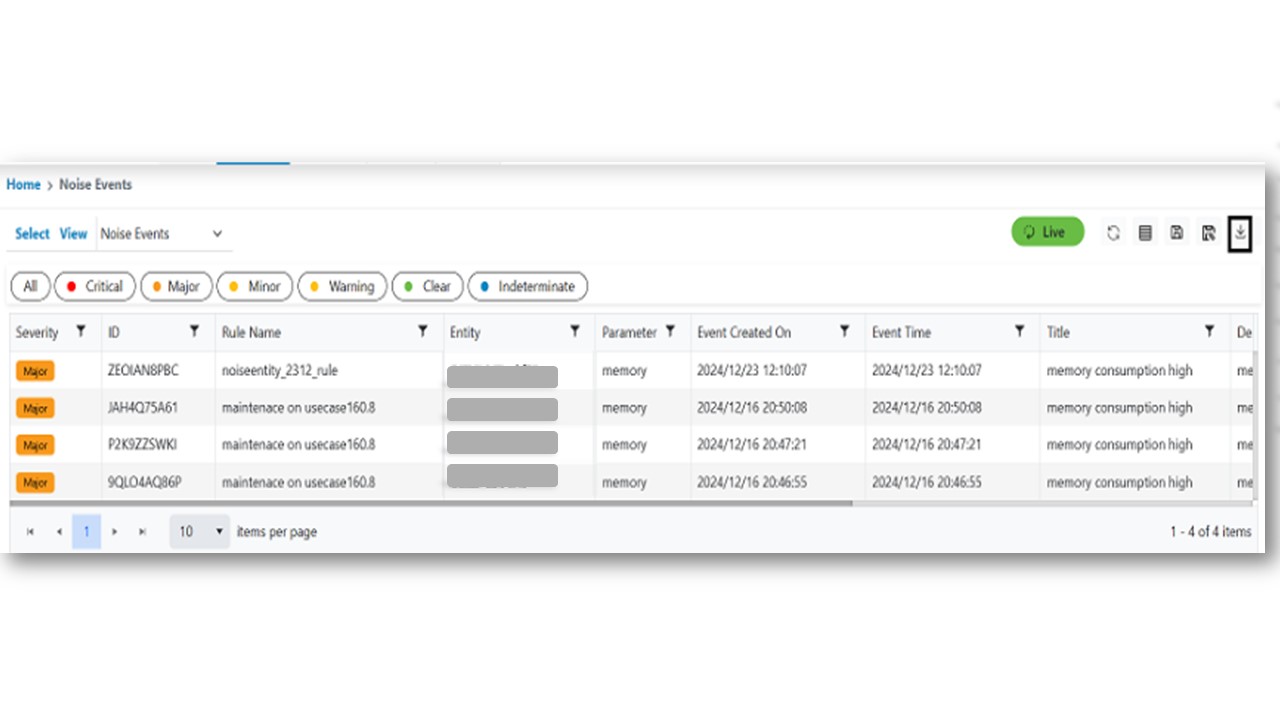Click the Home breadcrumb link
This screenshot has width=1280, height=720.
(x=23, y=185)
